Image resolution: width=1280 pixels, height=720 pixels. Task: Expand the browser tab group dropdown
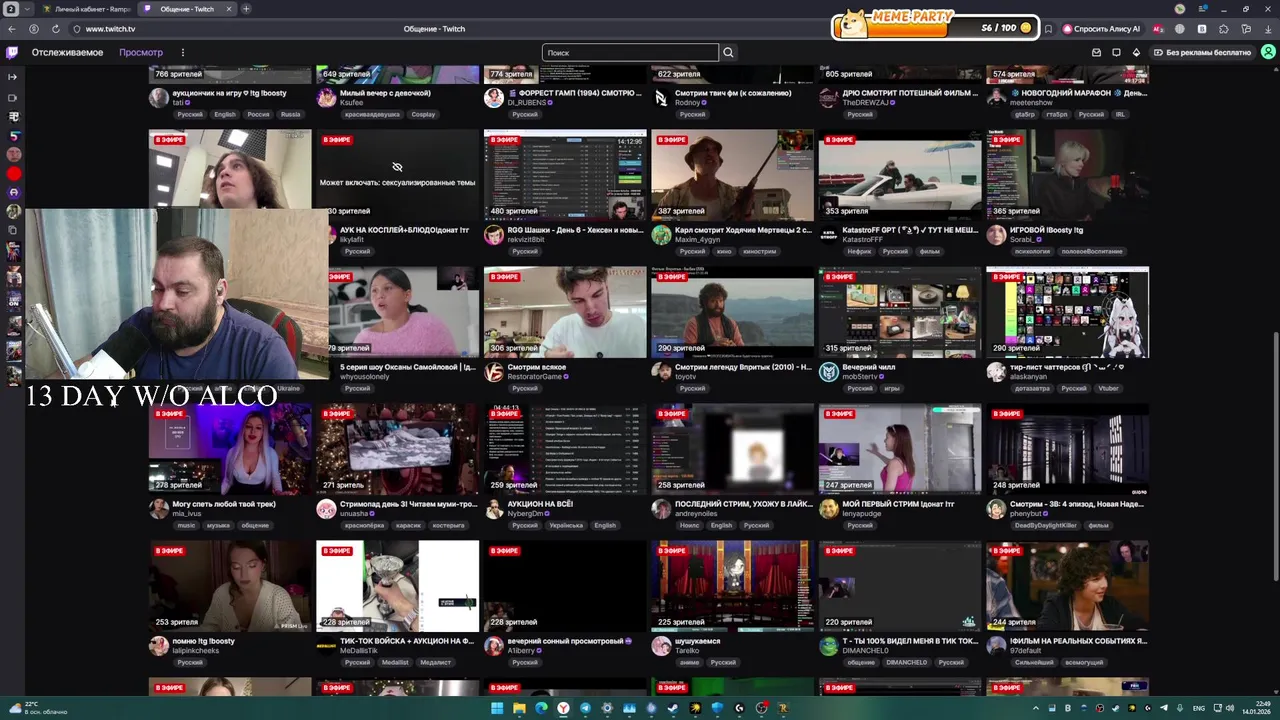[x=27, y=9]
